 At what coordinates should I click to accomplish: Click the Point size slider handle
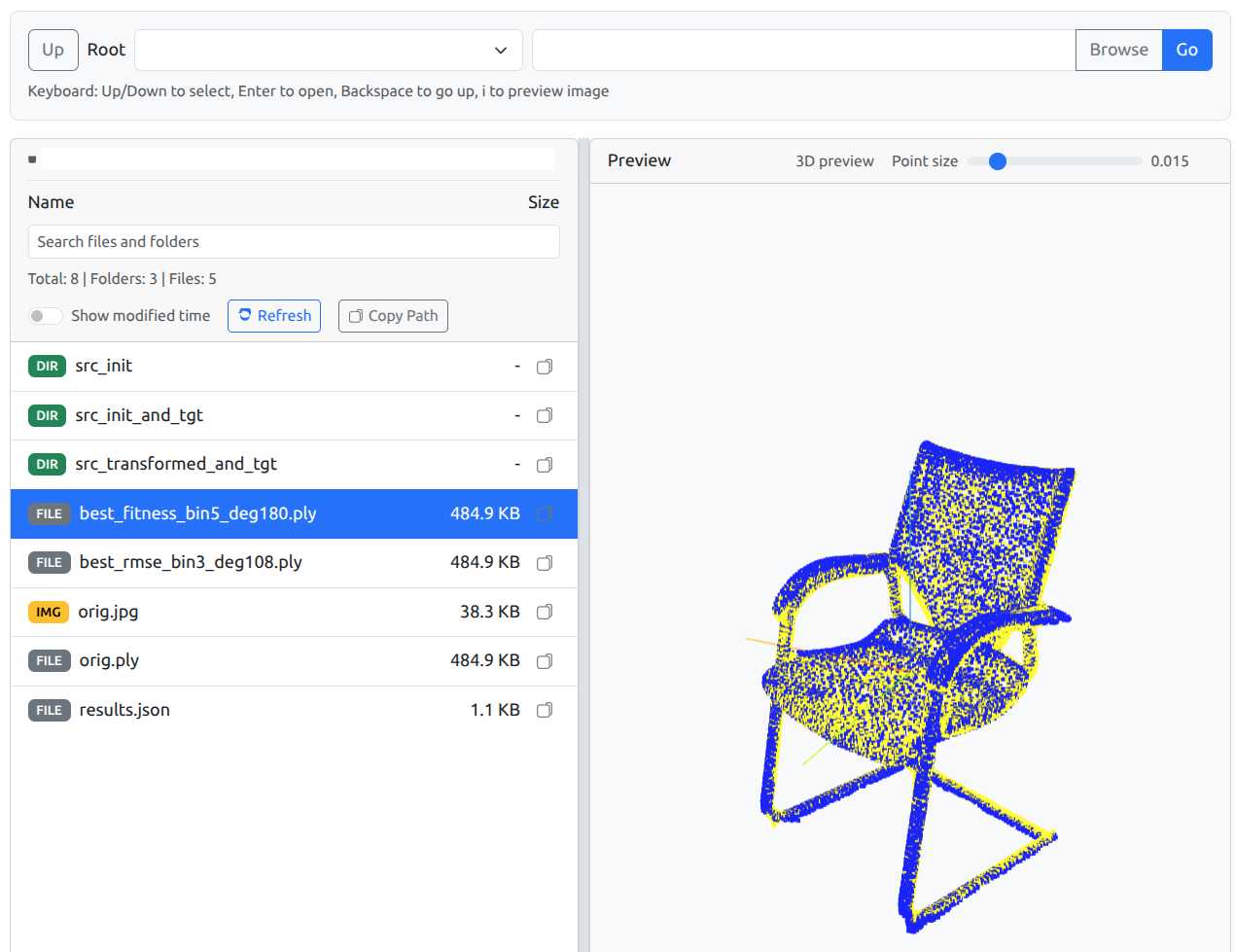point(997,160)
